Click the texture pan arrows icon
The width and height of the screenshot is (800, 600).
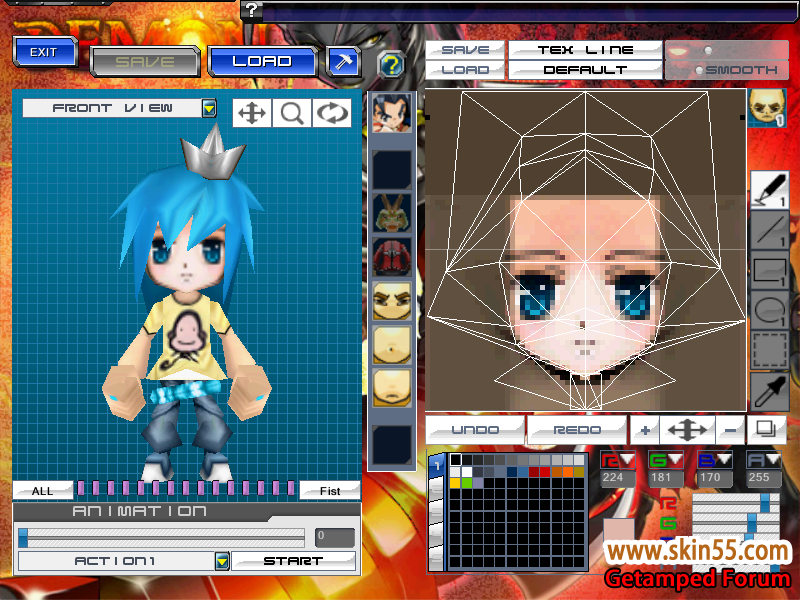687,430
